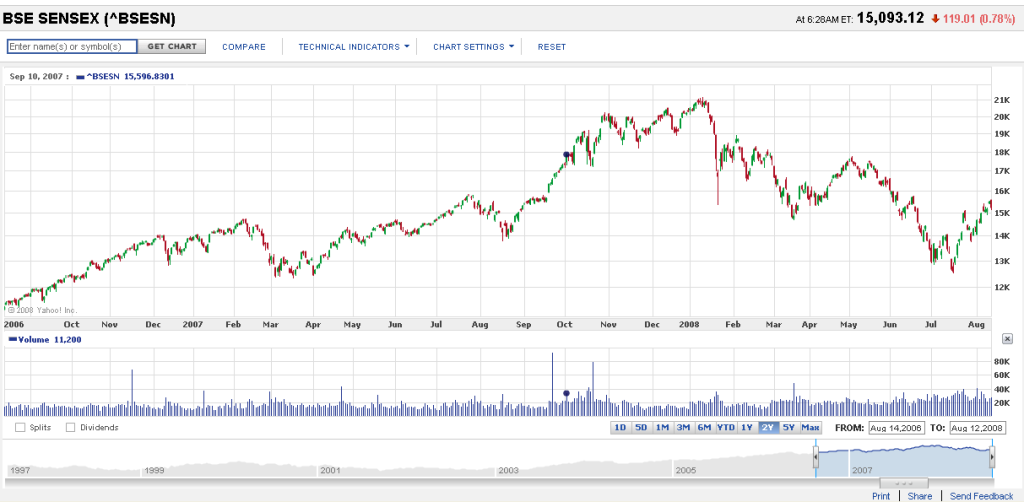Click the 2005 label in overview timeline
Viewport: 1024px width, 502px height.
coord(686,470)
